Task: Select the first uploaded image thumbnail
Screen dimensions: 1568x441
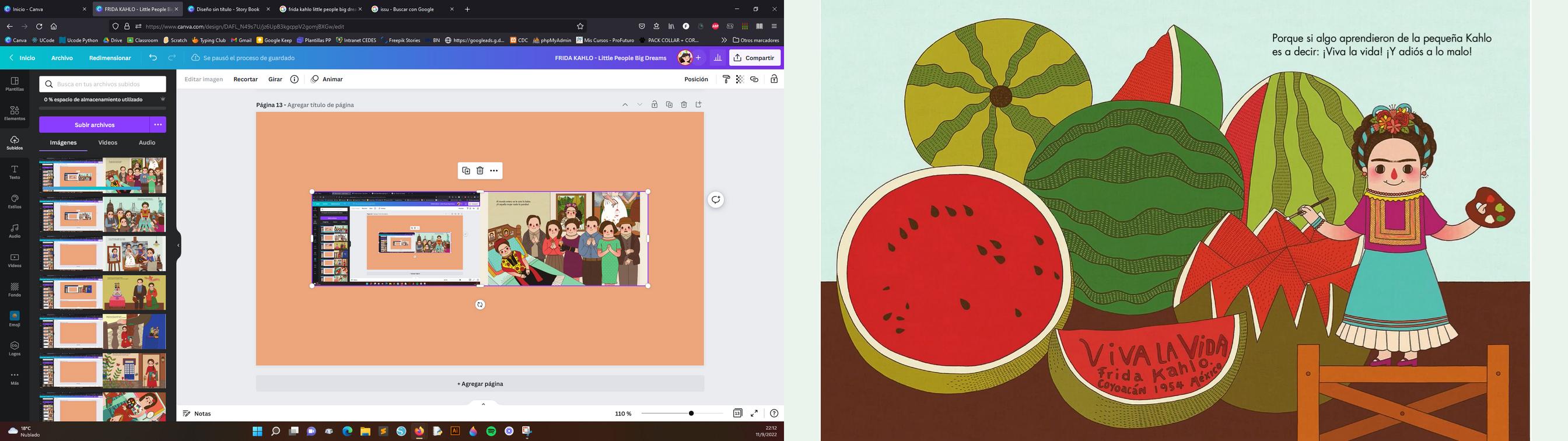Action: click(x=103, y=176)
